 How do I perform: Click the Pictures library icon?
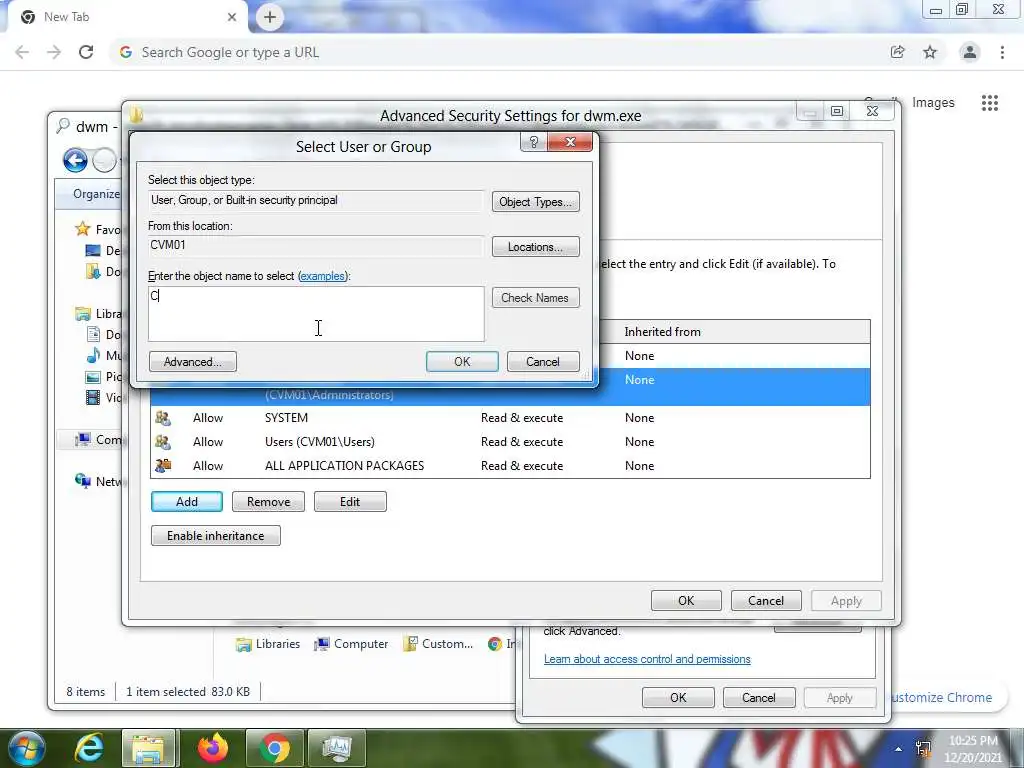click(93, 377)
